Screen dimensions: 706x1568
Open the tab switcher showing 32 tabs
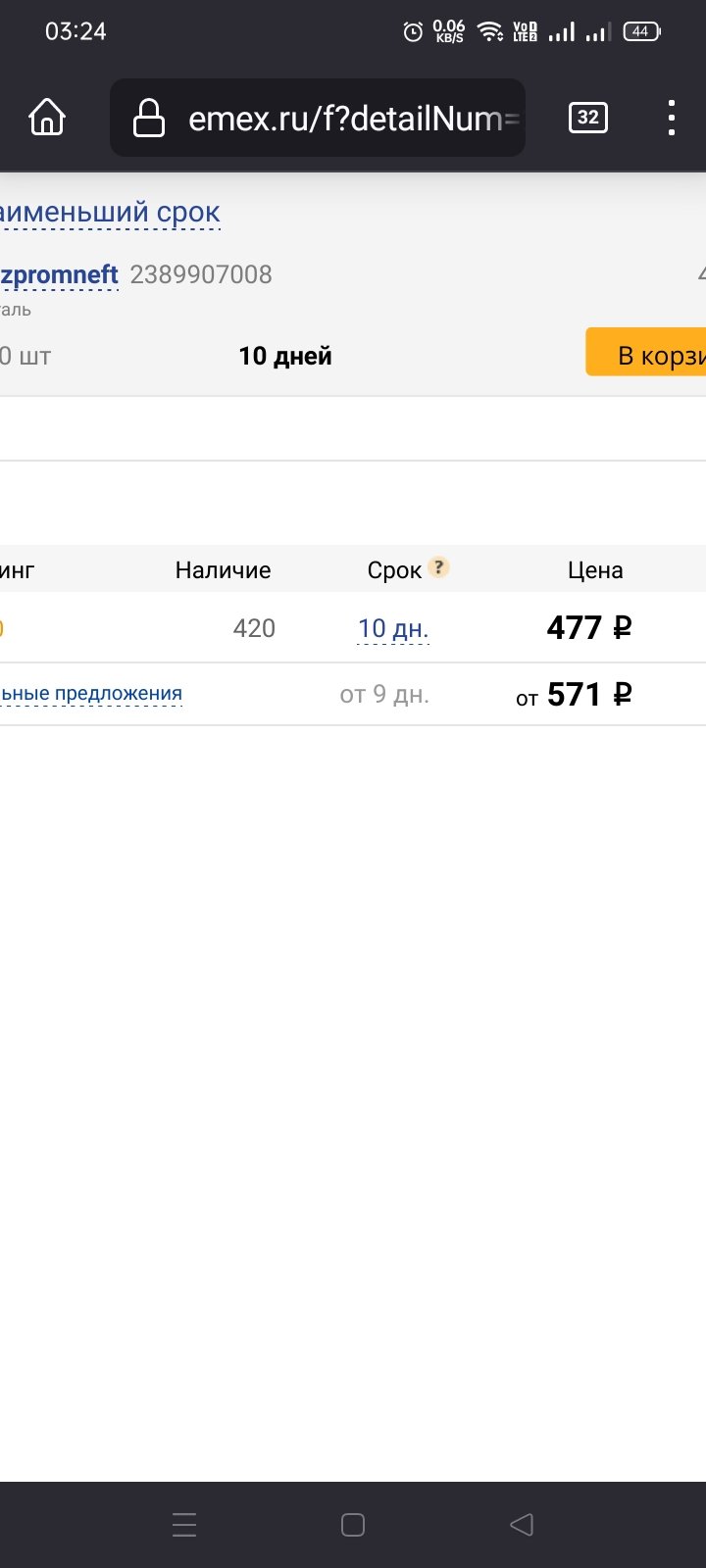(588, 118)
